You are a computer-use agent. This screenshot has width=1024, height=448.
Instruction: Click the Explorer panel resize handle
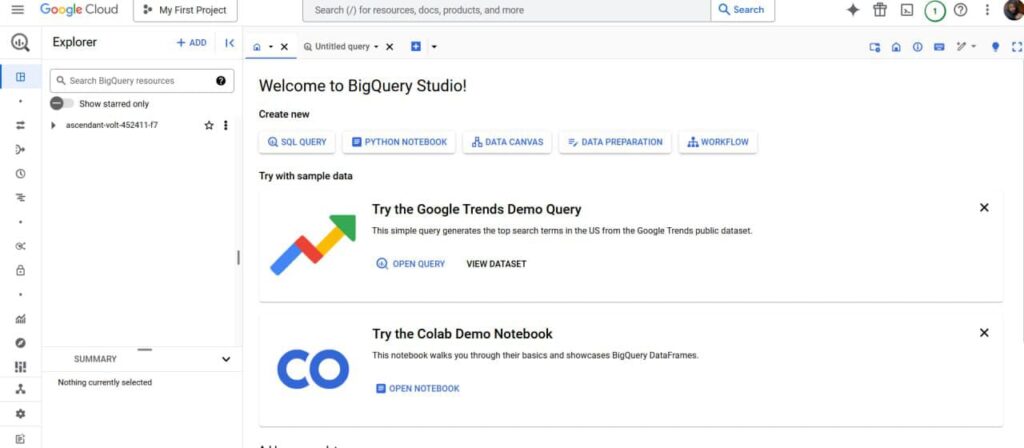click(238, 257)
